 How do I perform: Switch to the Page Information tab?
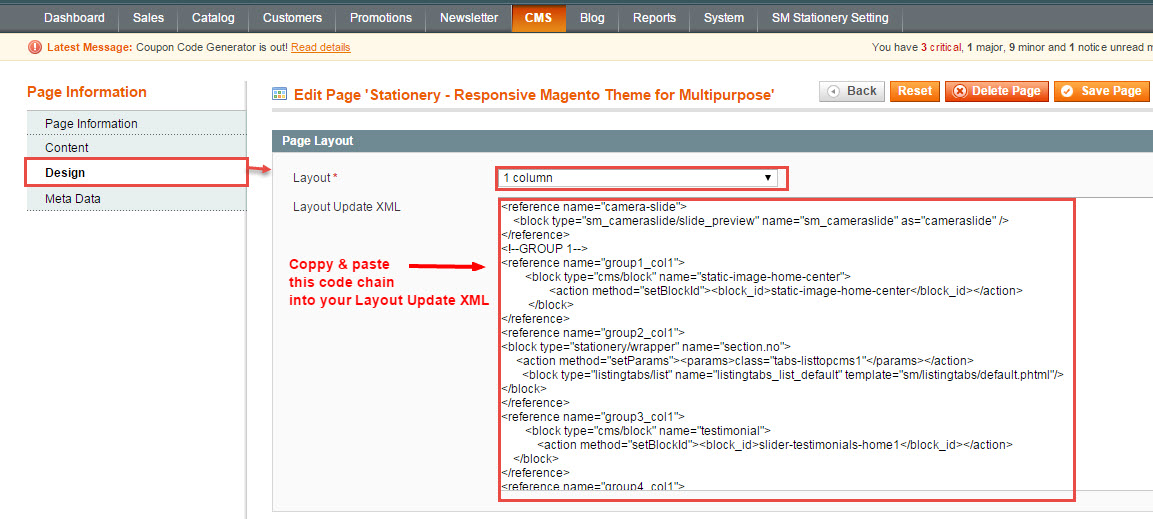(137, 124)
